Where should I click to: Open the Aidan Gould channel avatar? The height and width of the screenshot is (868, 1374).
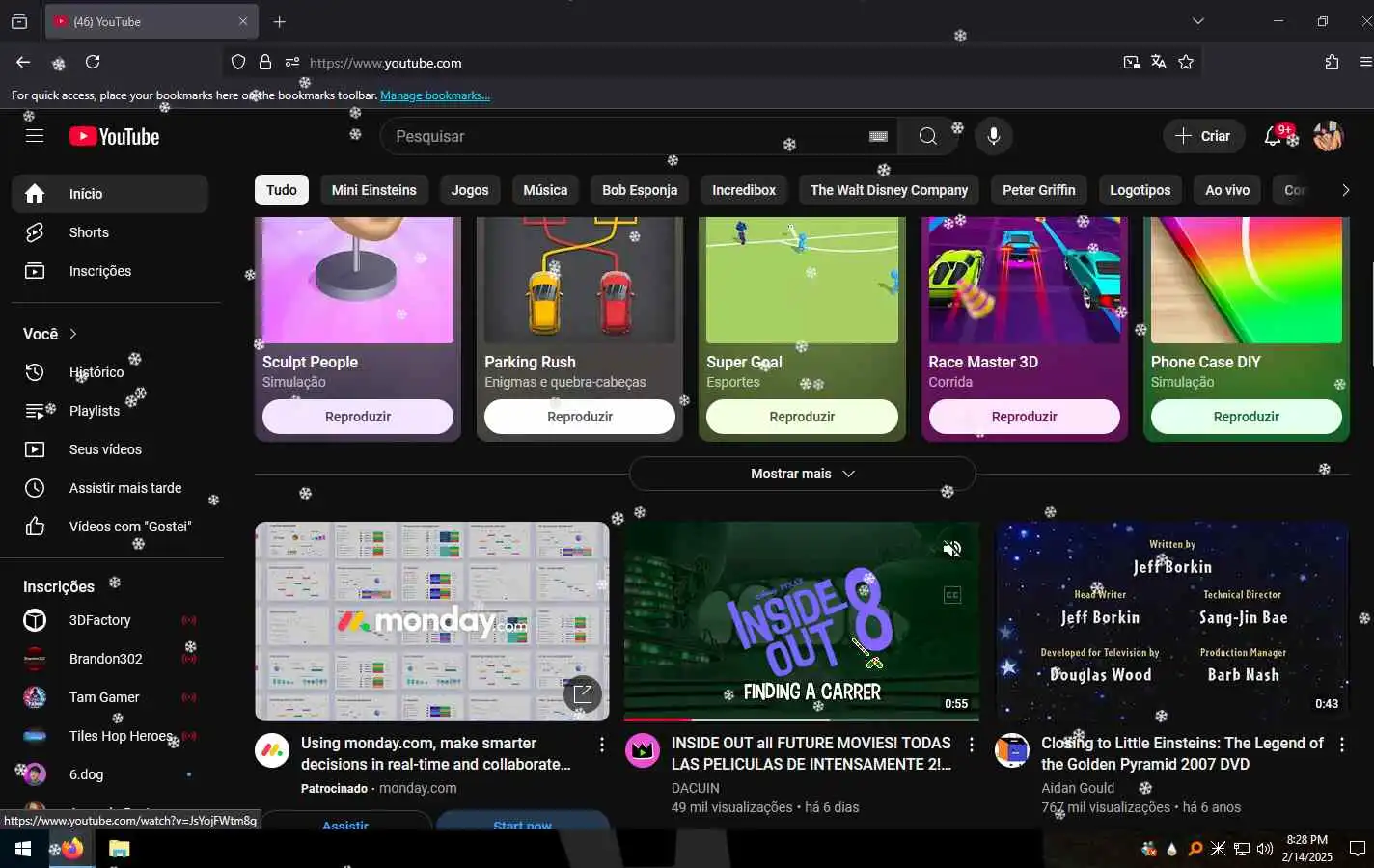[1012, 750]
